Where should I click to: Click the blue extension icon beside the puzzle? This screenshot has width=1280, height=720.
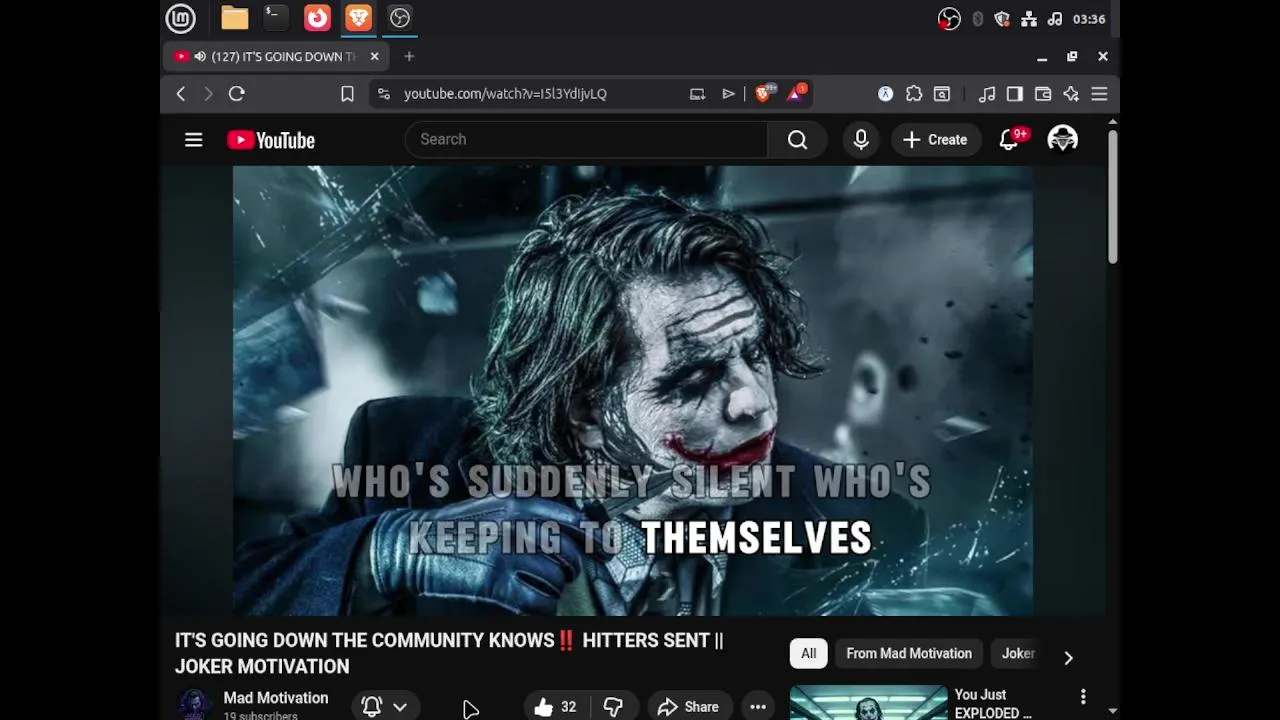click(x=885, y=94)
